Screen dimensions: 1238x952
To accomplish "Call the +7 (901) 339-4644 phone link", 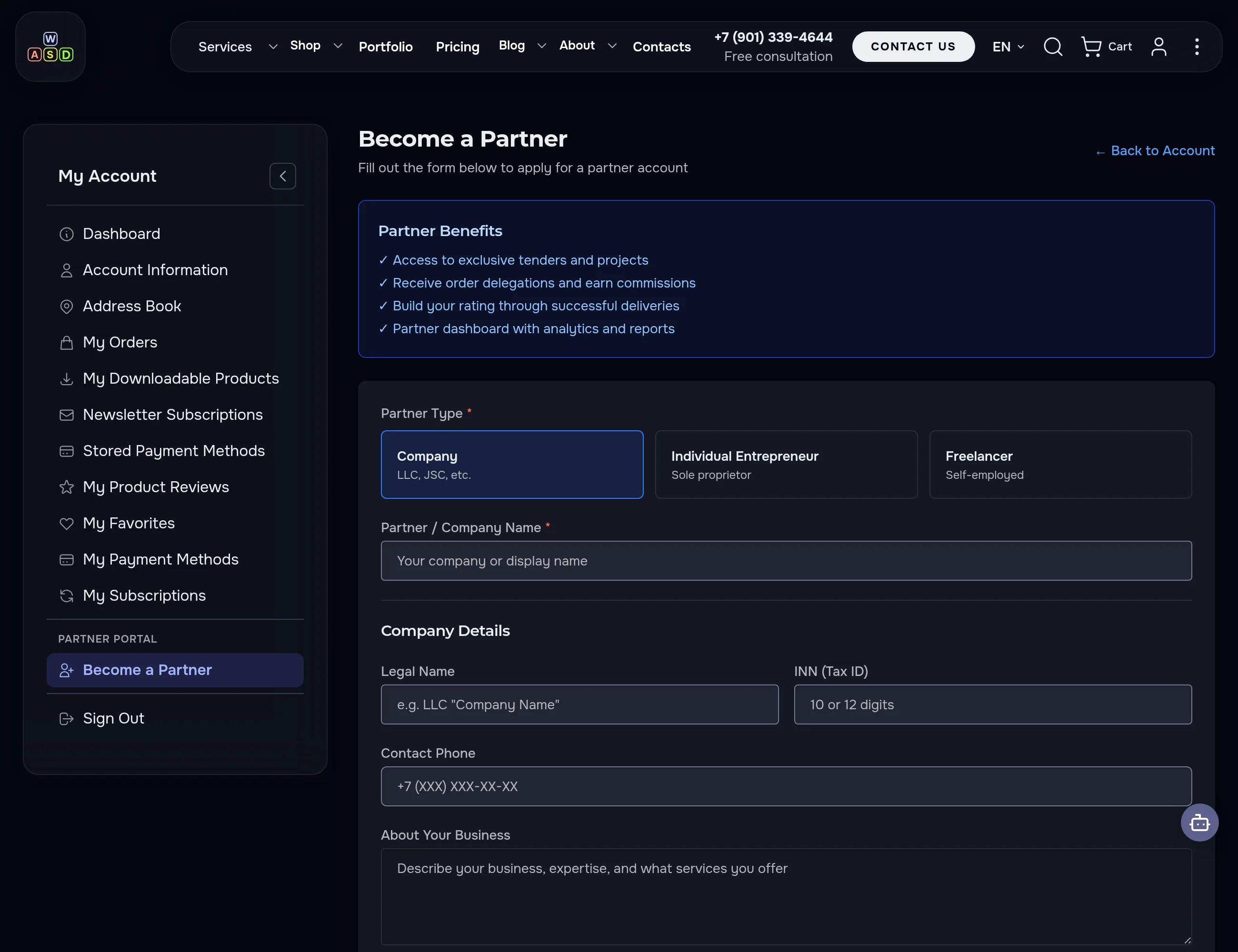I will 773,38.
